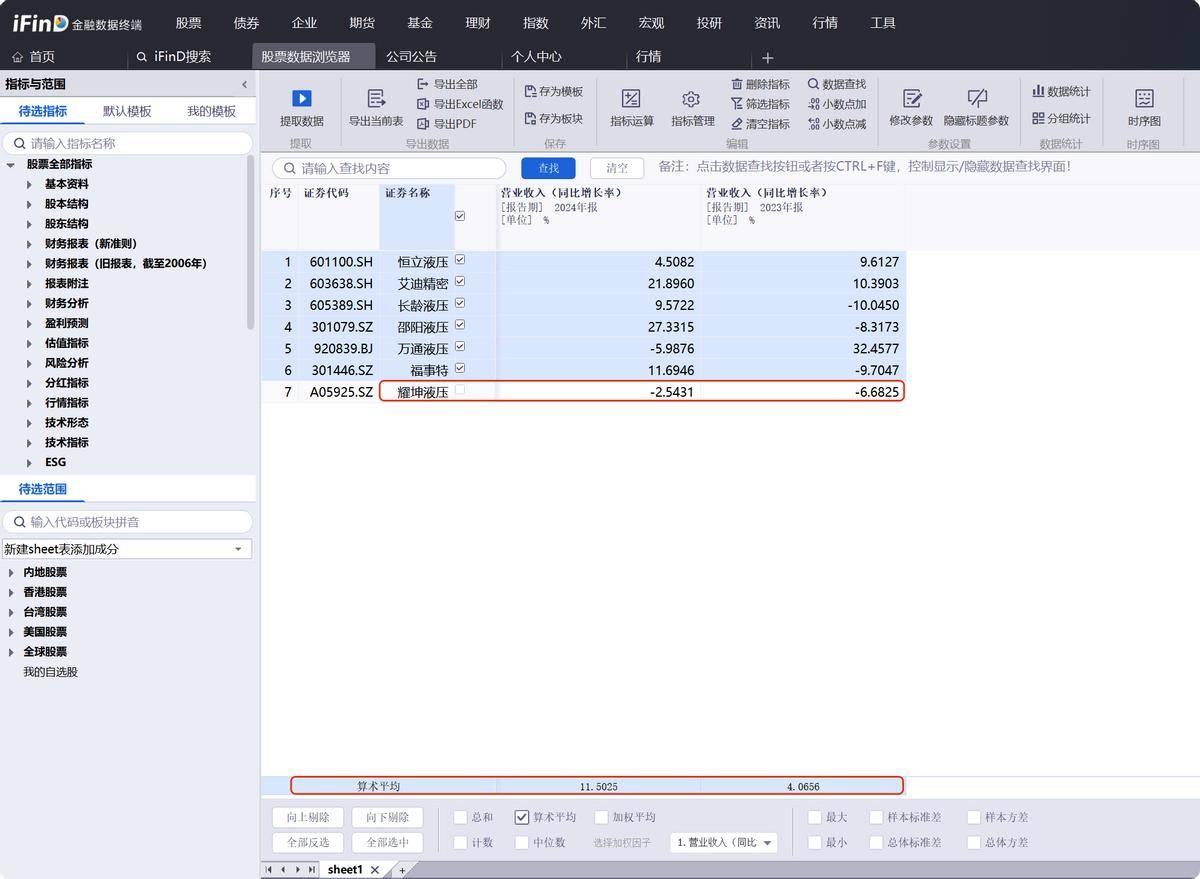Enable the 中位数 checkbox
The image size is (1200, 879).
[522, 842]
